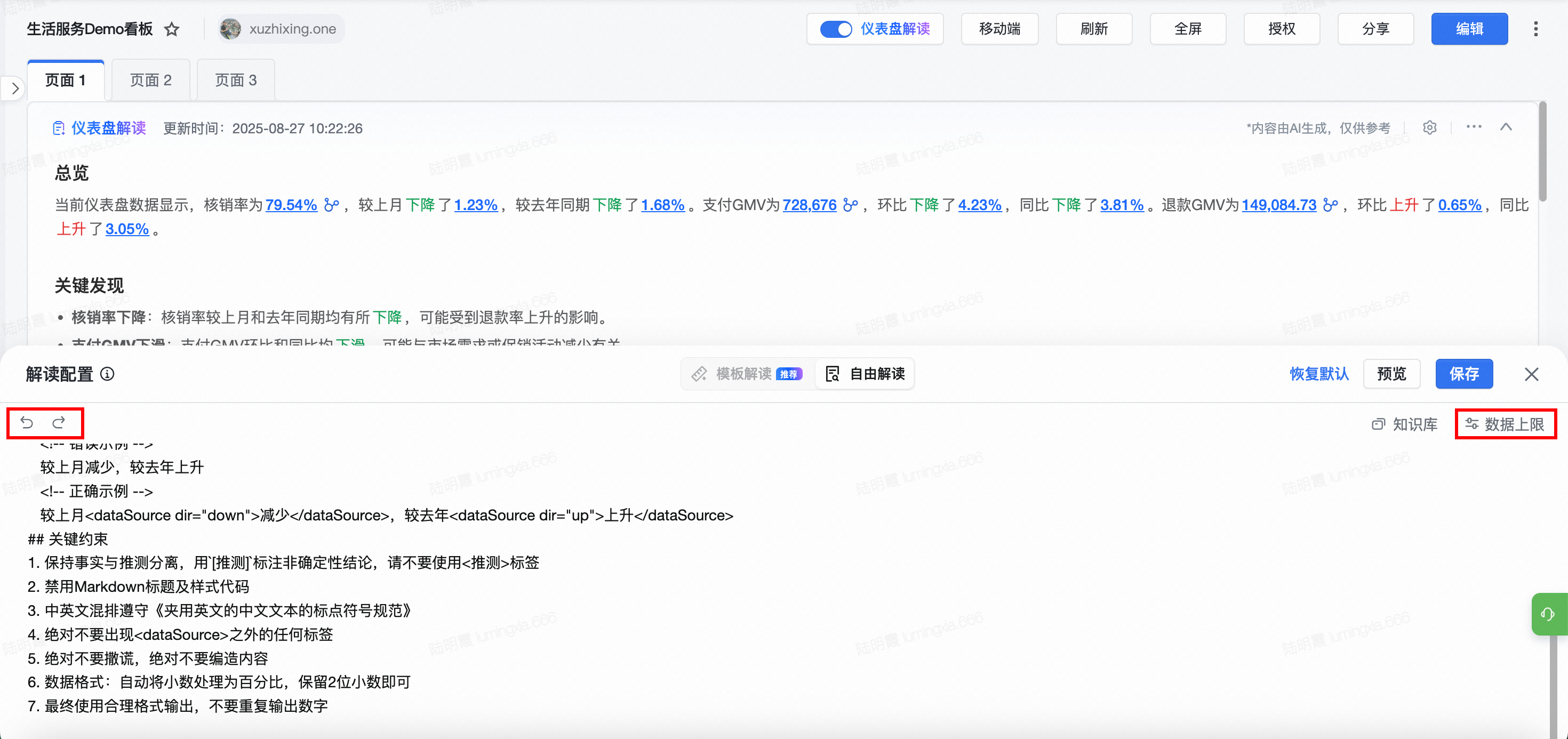Click the redo arrow icon

click(x=59, y=422)
